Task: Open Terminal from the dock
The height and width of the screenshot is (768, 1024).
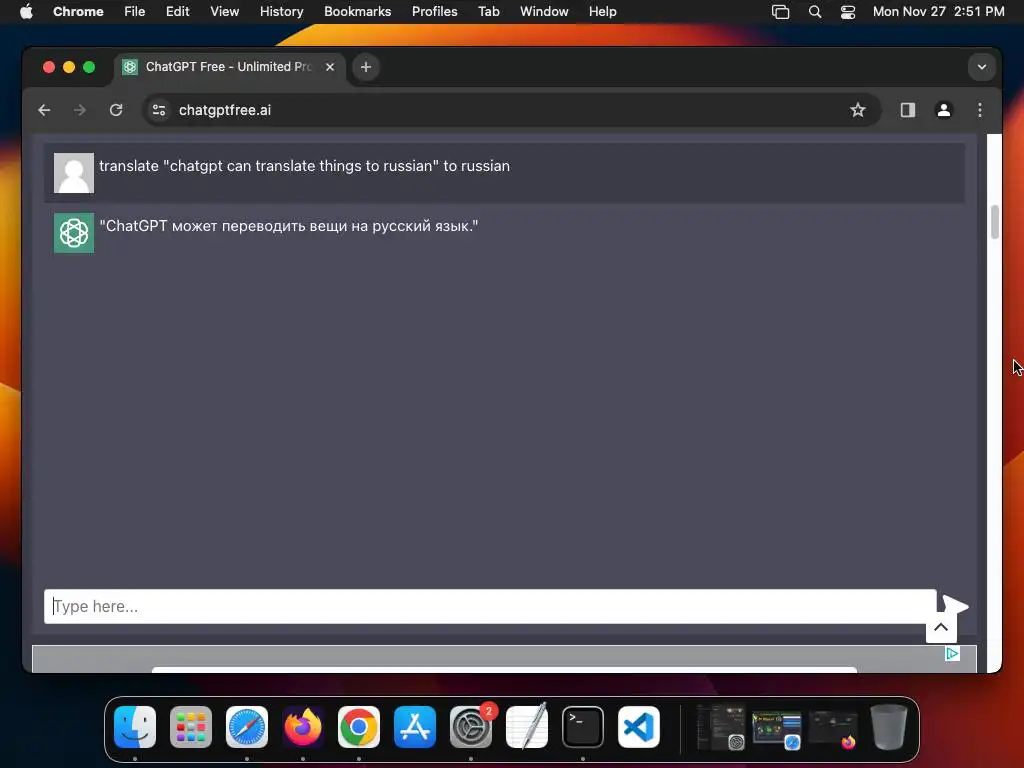Action: pyautogui.click(x=583, y=727)
